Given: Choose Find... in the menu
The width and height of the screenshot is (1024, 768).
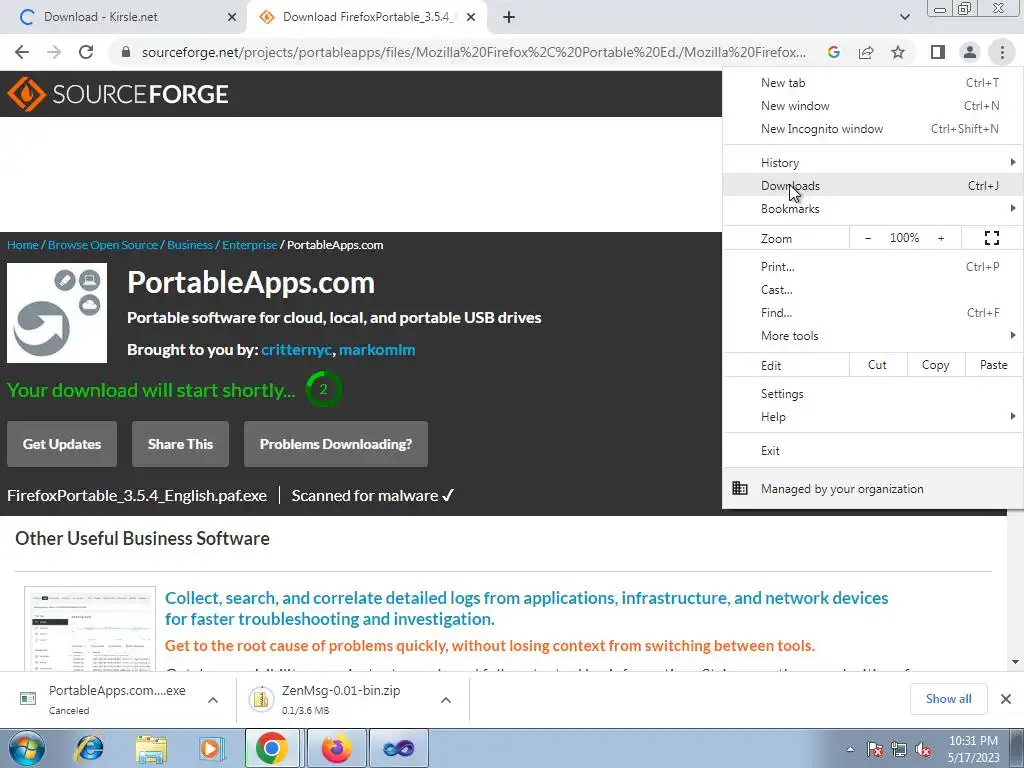Looking at the screenshot, I should [873, 313].
